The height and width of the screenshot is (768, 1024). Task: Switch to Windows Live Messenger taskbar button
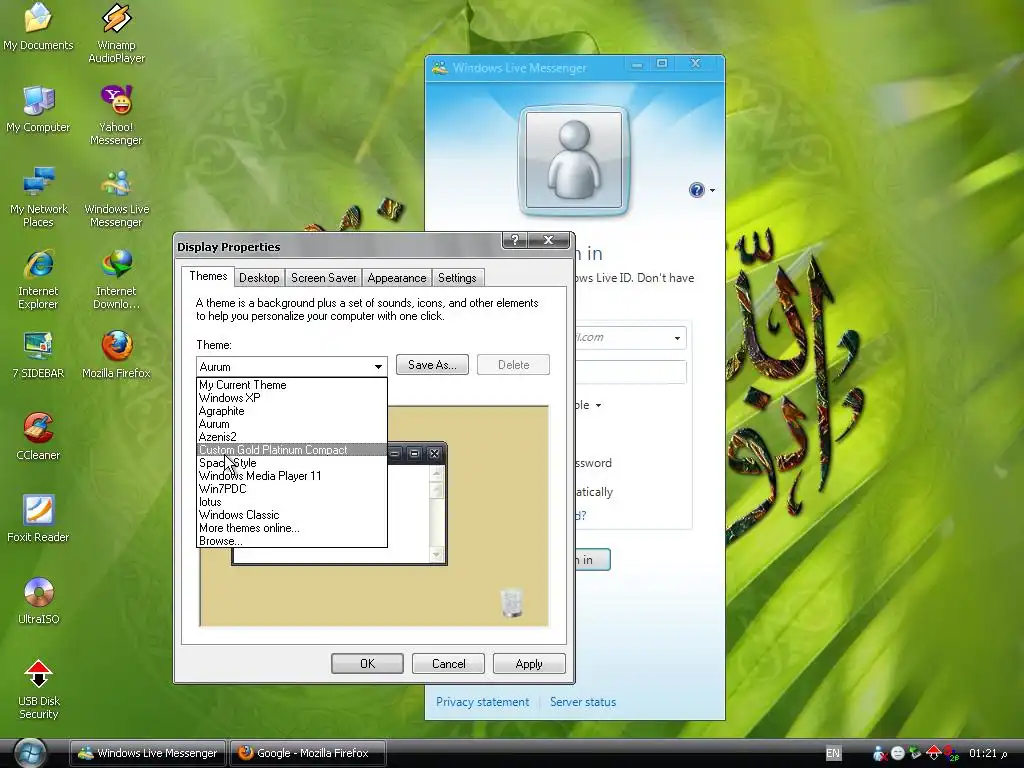point(148,753)
